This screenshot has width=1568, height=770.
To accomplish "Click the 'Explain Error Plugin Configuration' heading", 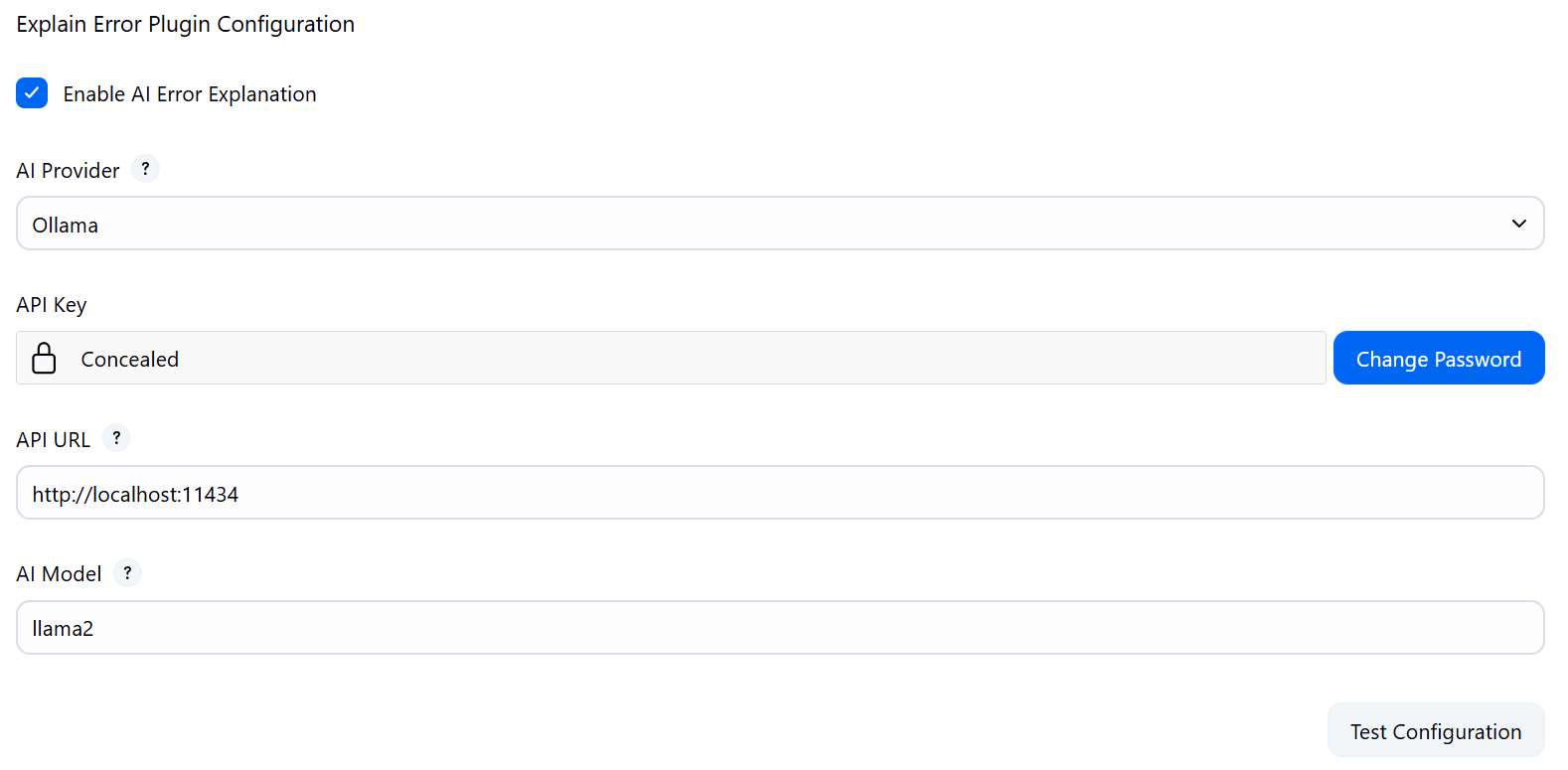I will [185, 24].
